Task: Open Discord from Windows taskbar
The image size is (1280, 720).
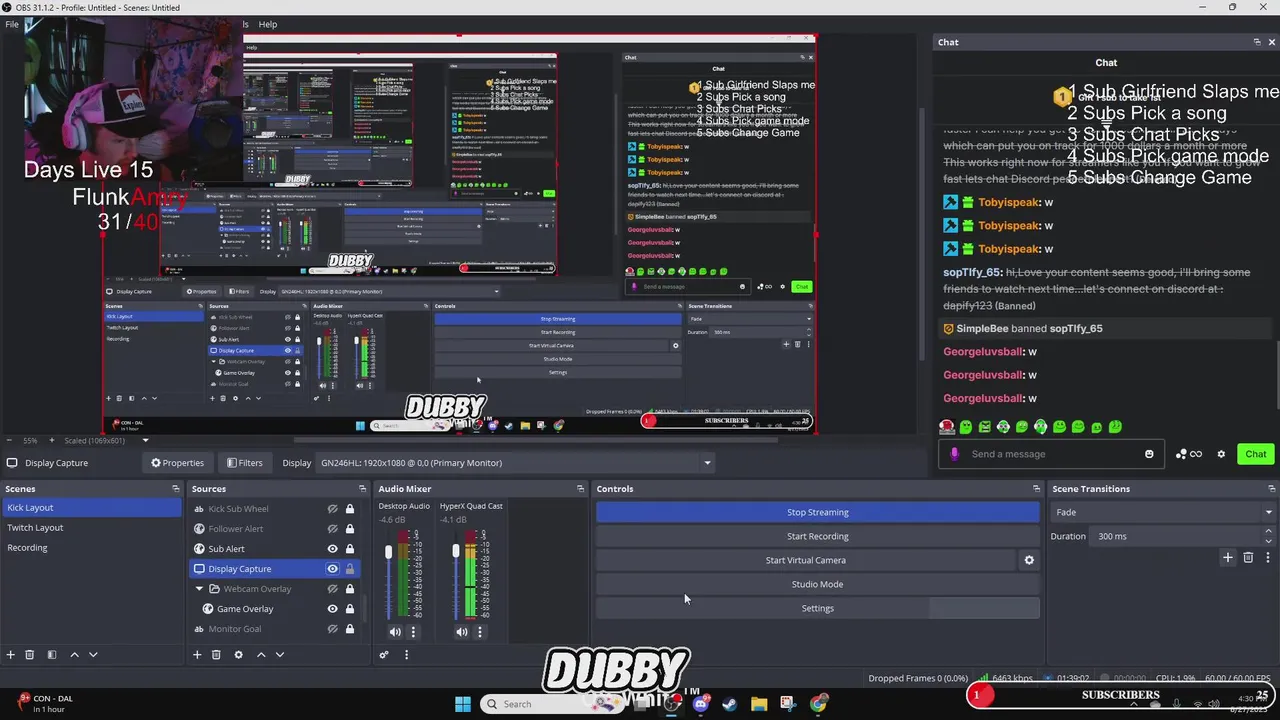Action: click(x=701, y=704)
